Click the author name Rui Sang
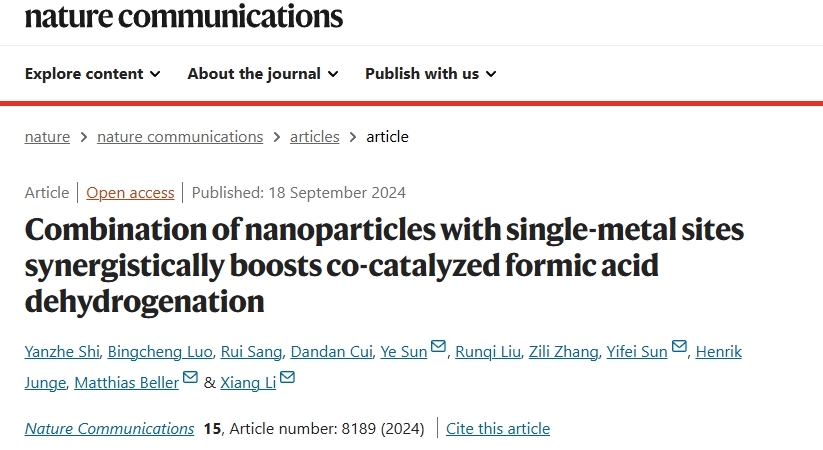Viewport: 823px width, 450px height. 251,351
